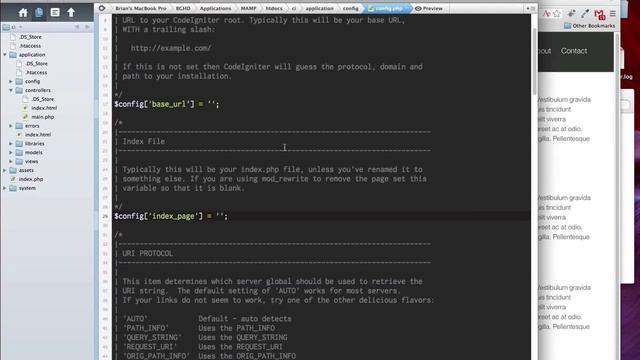Screen dimensions: 640x360
Task: Click the http://example.com/ comment text
Action: (171, 48)
